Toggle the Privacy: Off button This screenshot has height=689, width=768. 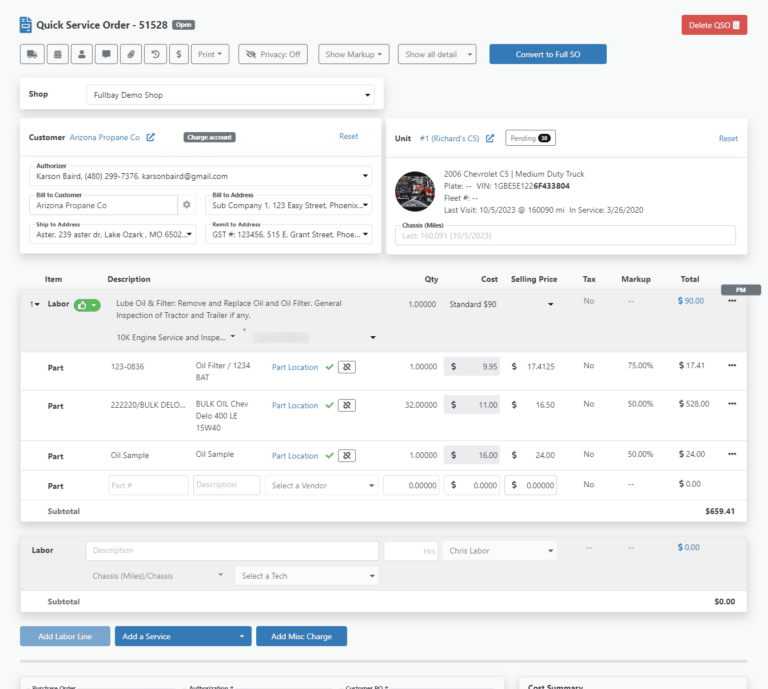(273, 54)
